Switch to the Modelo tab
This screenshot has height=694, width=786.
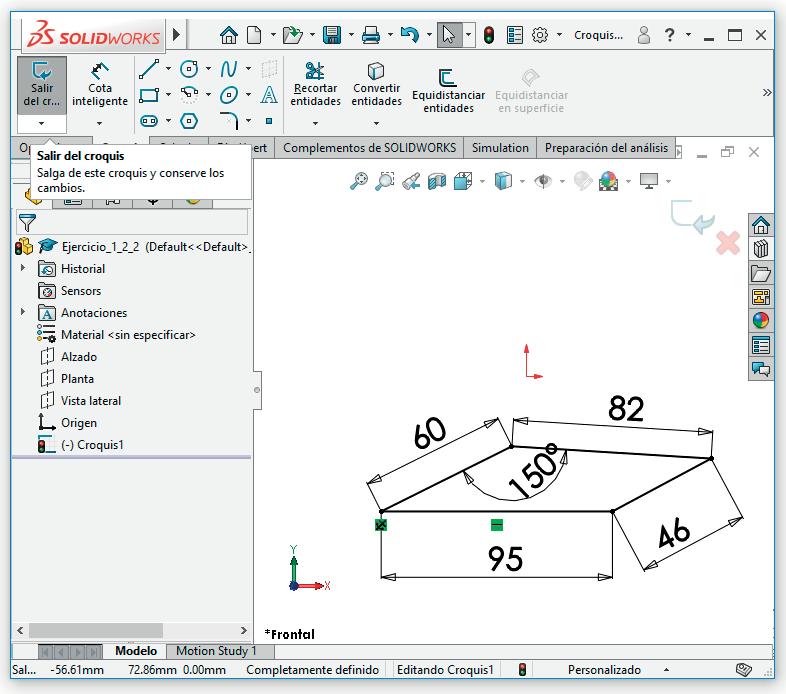pyautogui.click(x=136, y=651)
